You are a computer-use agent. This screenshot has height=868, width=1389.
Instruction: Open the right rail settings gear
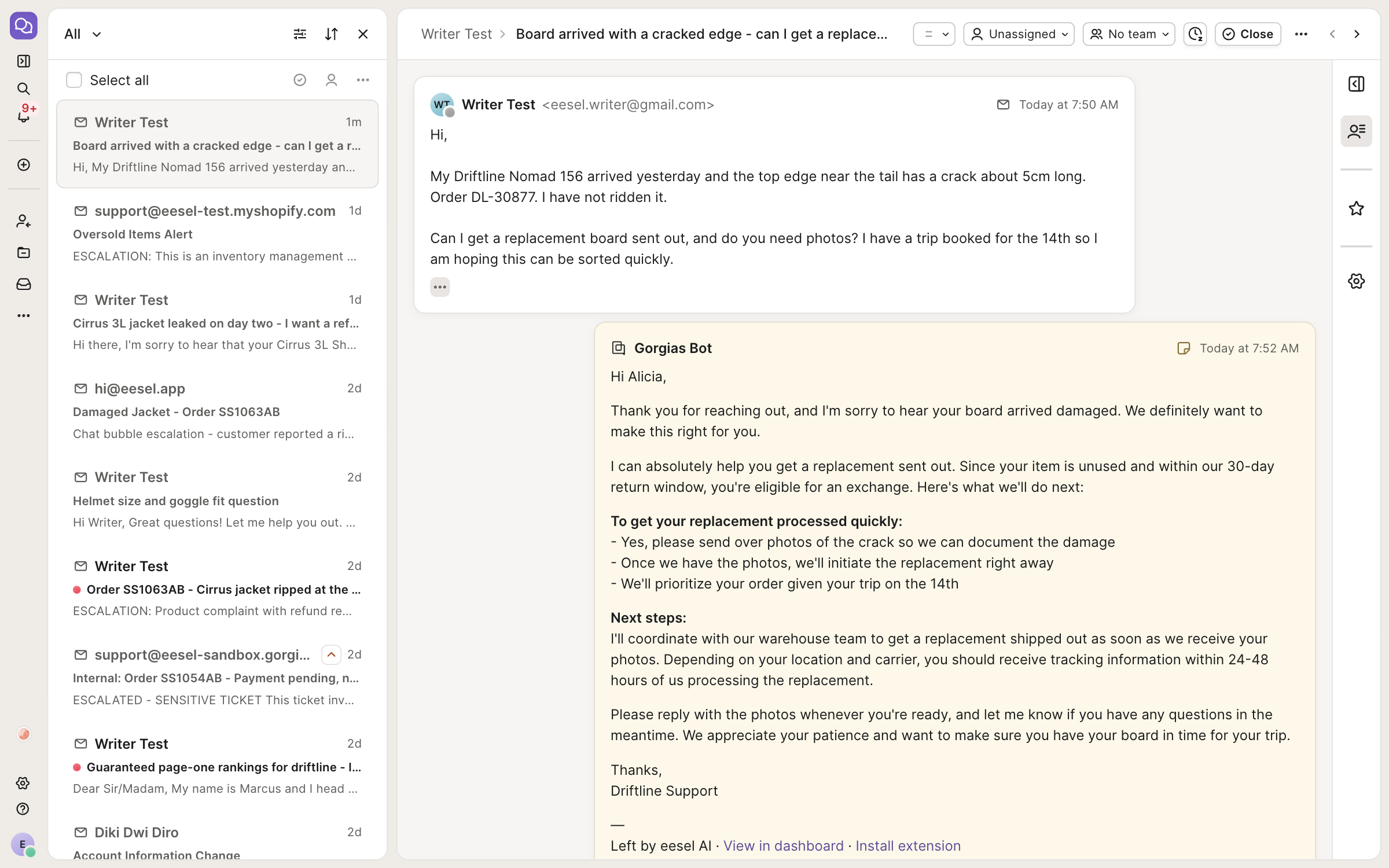click(1356, 281)
